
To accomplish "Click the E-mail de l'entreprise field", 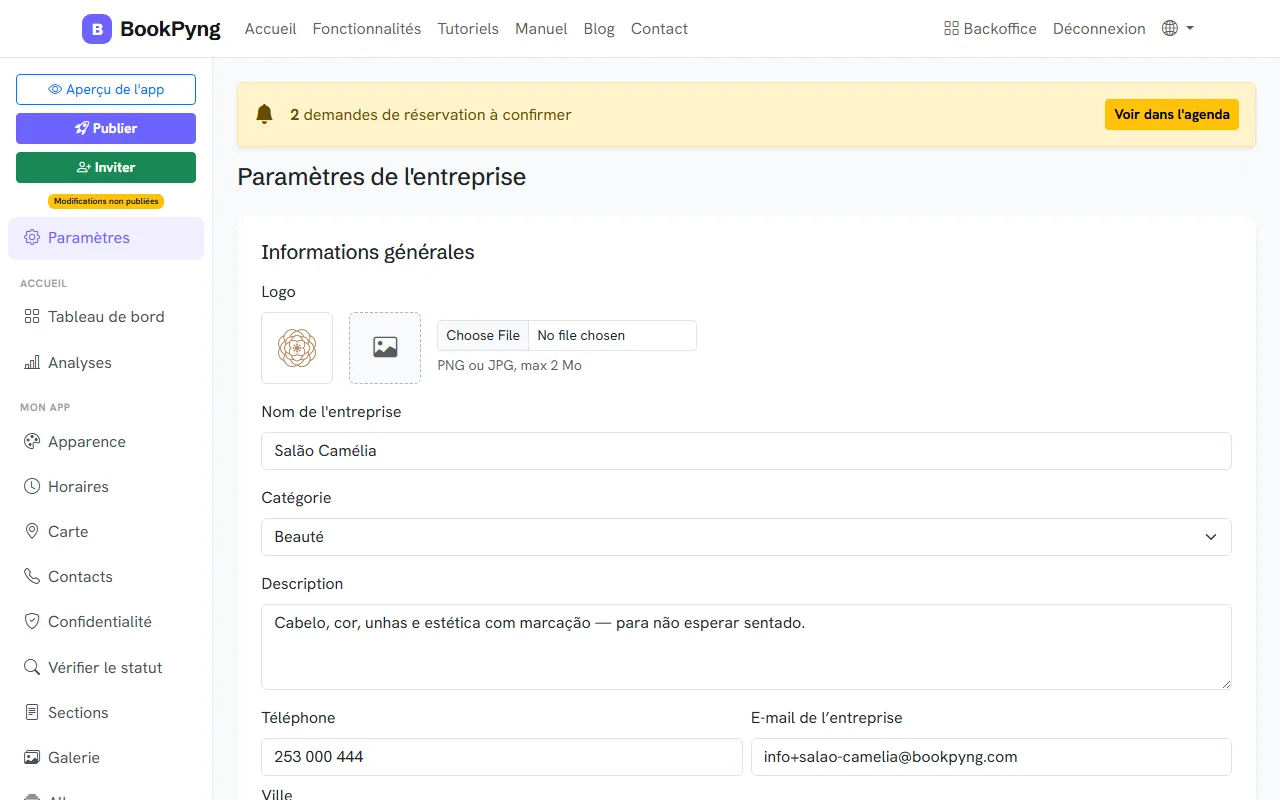I will (991, 757).
